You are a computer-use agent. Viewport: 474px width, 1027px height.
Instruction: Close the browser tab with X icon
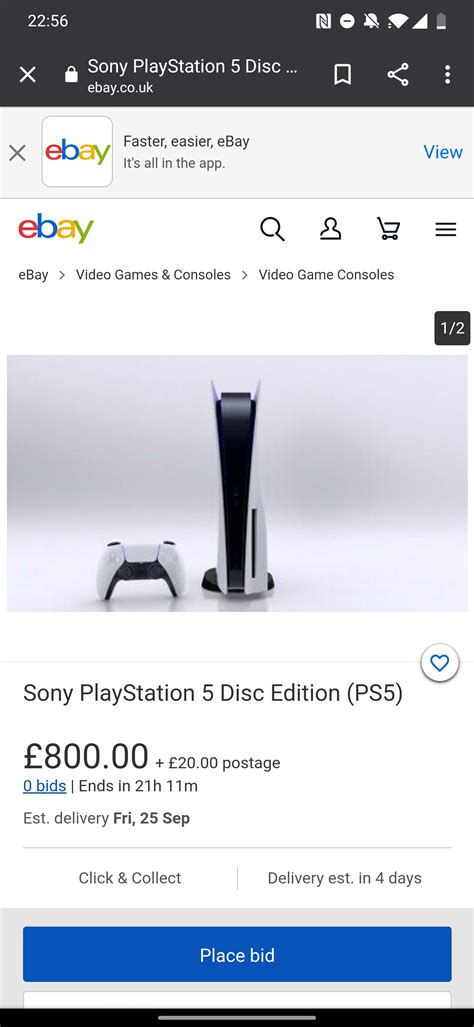(x=27, y=75)
